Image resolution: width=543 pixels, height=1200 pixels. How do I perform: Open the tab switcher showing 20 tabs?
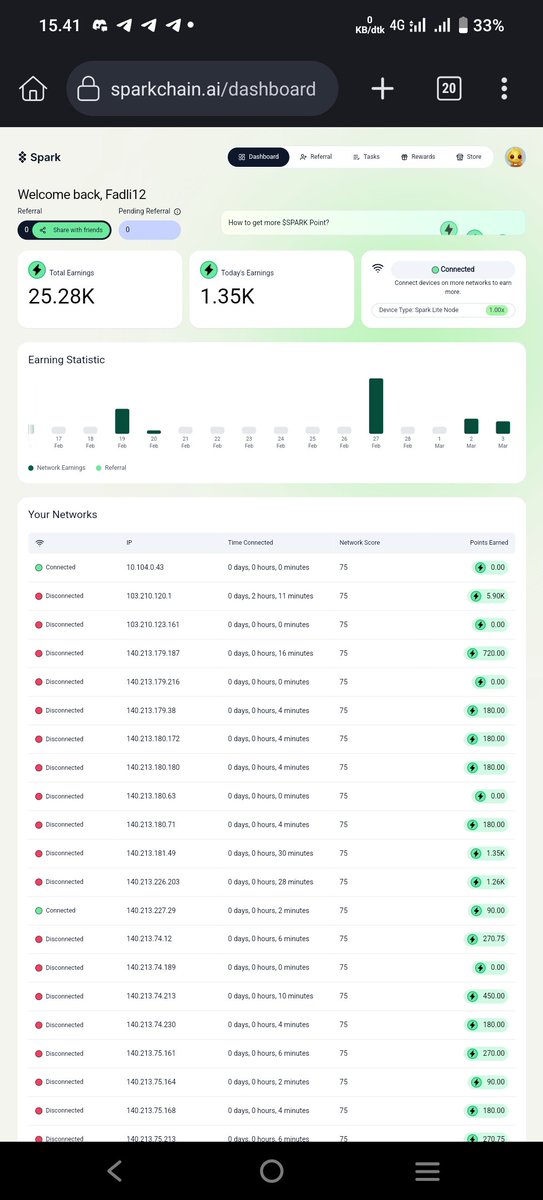tap(449, 89)
